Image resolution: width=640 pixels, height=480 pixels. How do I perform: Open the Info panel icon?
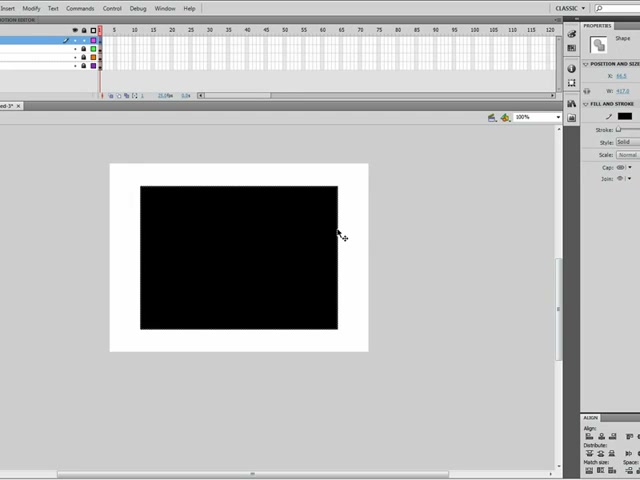point(571,69)
